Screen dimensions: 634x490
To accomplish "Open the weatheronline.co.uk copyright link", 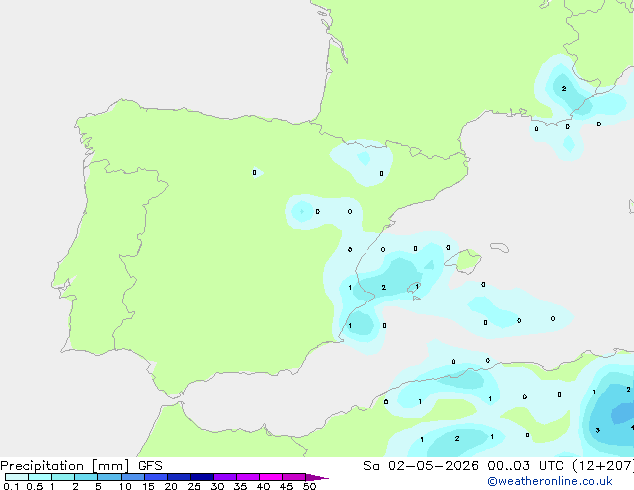I will point(550,481).
